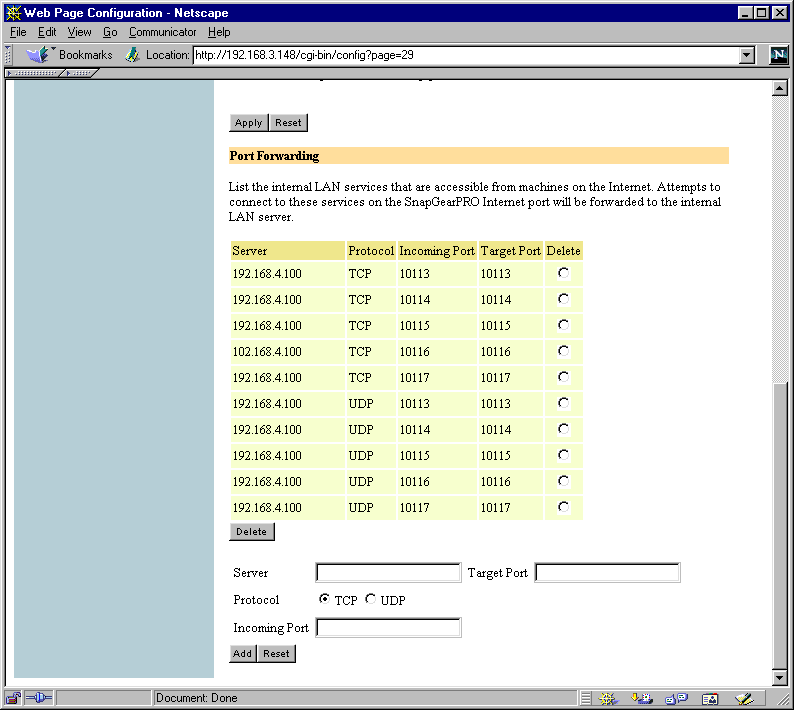
Task: Click the security padlock icon in status bar
Action: tap(14, 698)
